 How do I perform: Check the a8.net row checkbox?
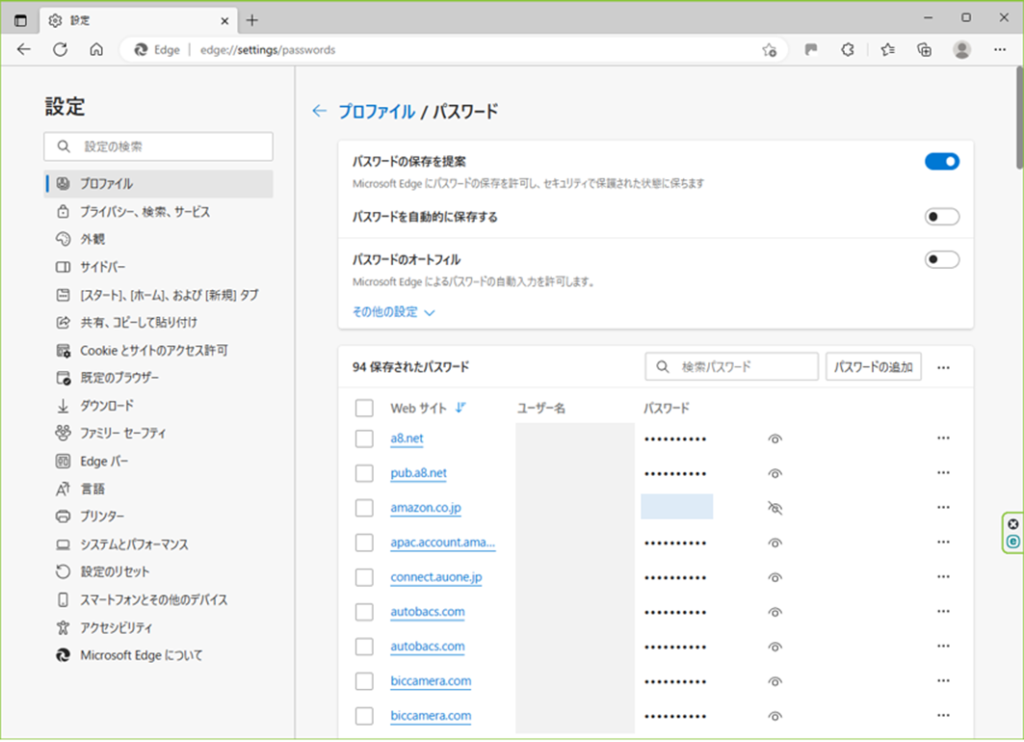(x=364, y=439)
